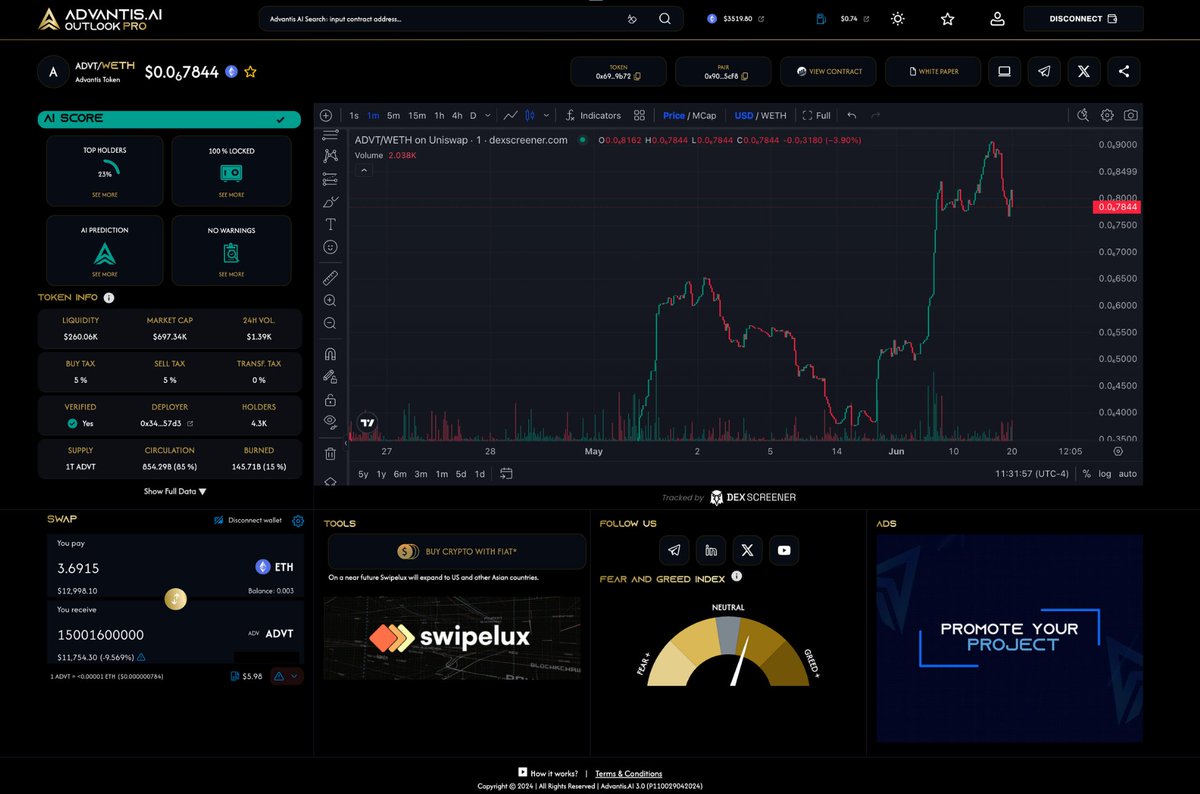Image resolution: width=1200 pixels, height=794 pixels.
Task: Select the 1h timeframe
Action: pyautogui.click(x=439, y=115)
